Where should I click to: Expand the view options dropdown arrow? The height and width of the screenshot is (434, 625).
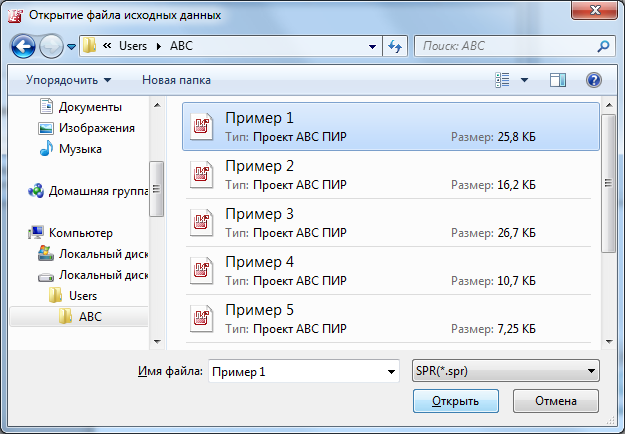coord(525,80)
